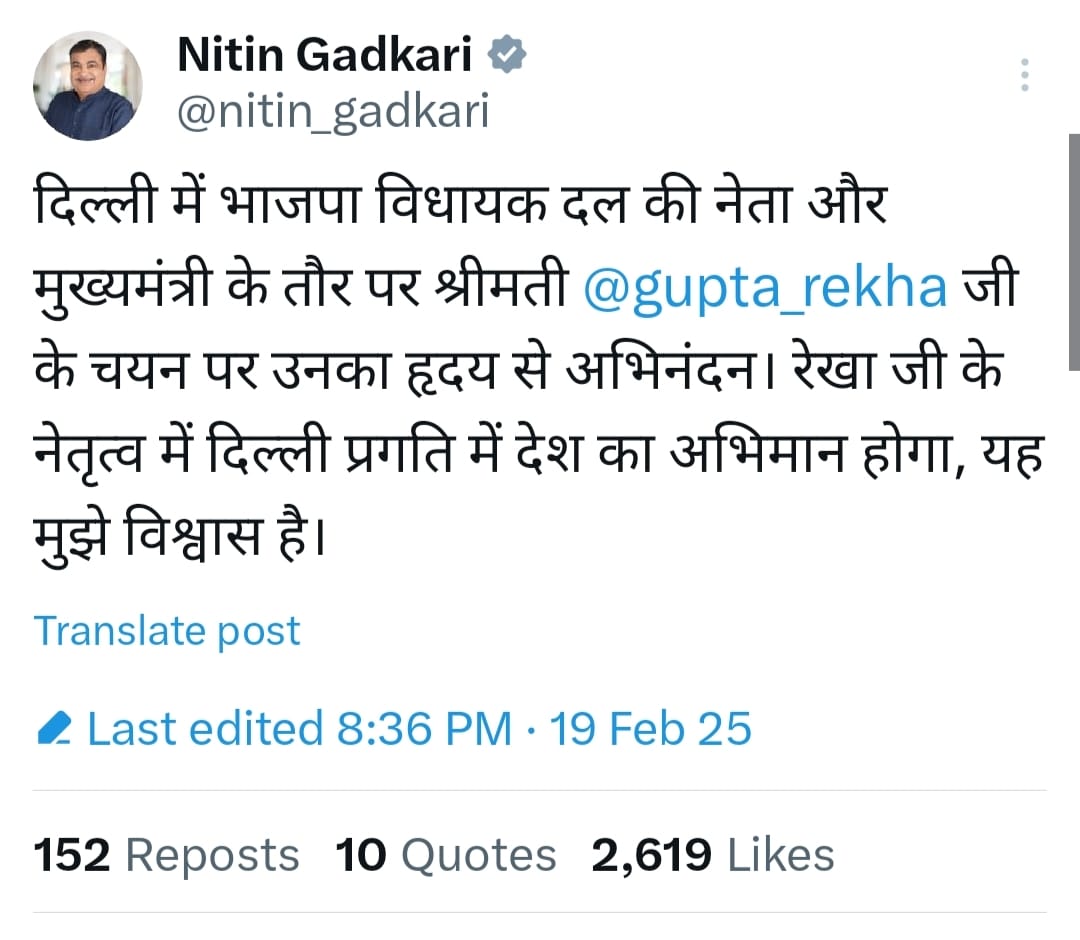Click the 8:36 PM timestamp
1080x940 pixels.
click(x=424, y=729)
